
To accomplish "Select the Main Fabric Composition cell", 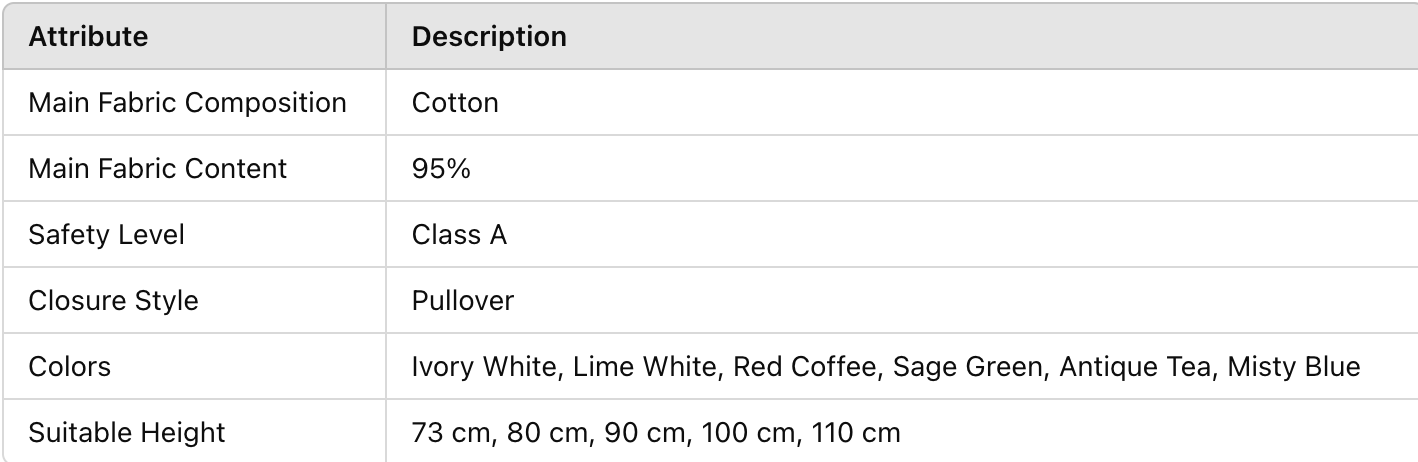I will coord(187,102).
